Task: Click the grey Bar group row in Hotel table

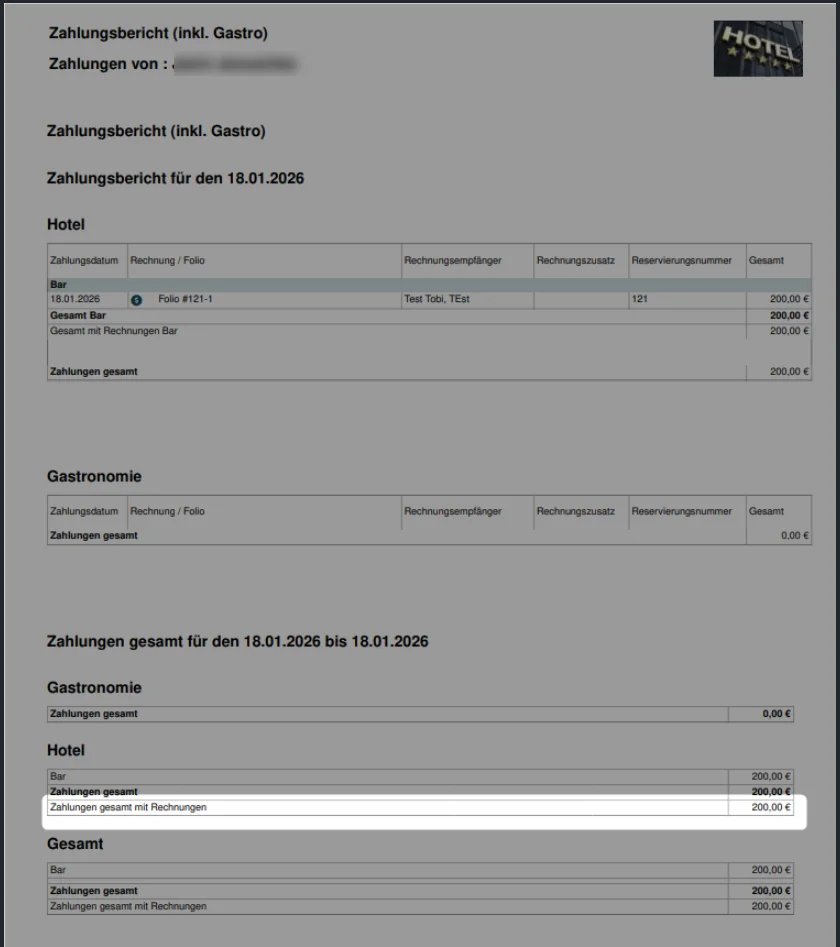Action: point(429,284)
